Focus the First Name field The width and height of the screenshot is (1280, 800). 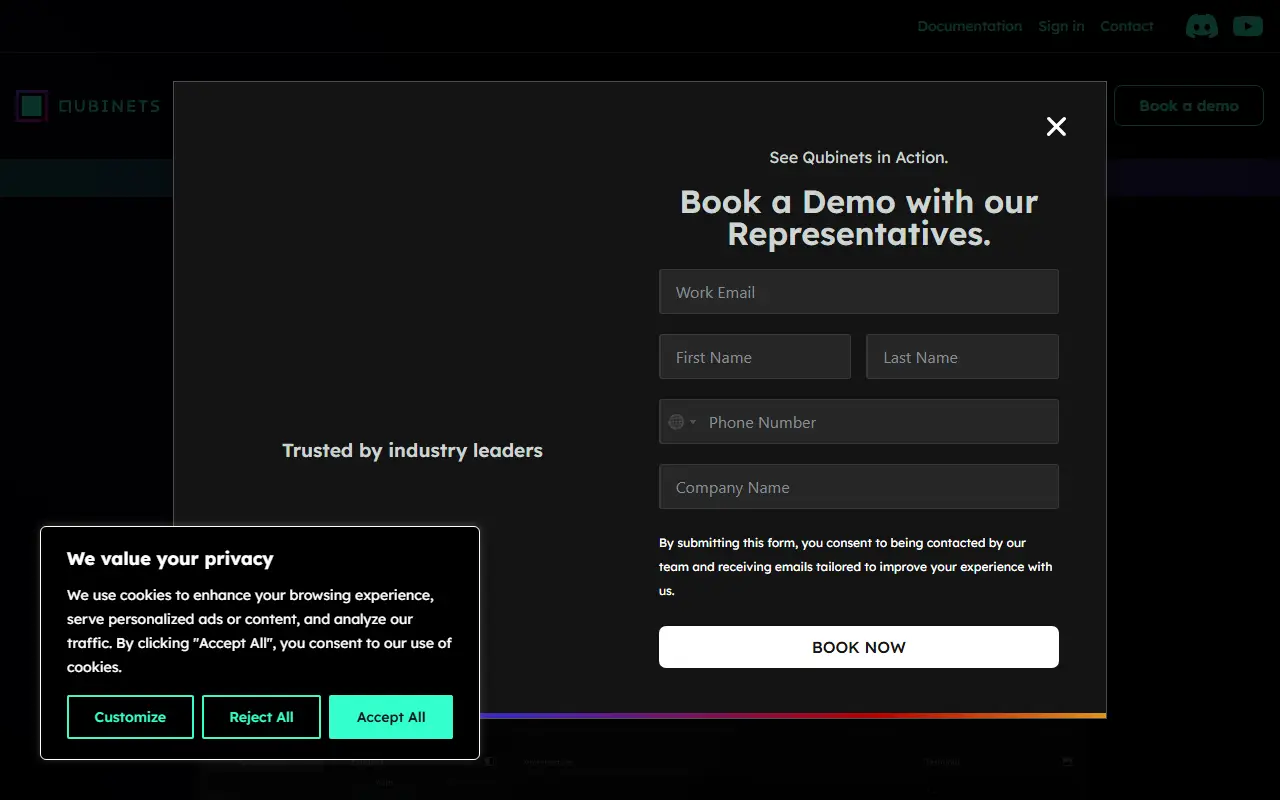pyautogui.click(x=755, y=357)
